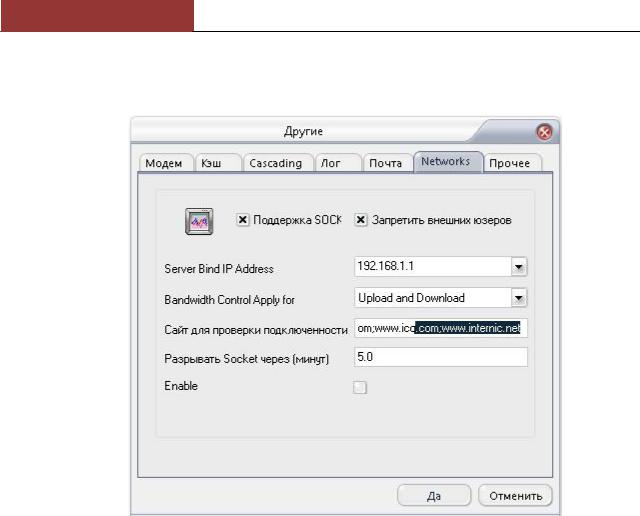Screen dimensions: 640x516
Task: Toggle Поддержка SOCK checkbox
Action: 242,220
